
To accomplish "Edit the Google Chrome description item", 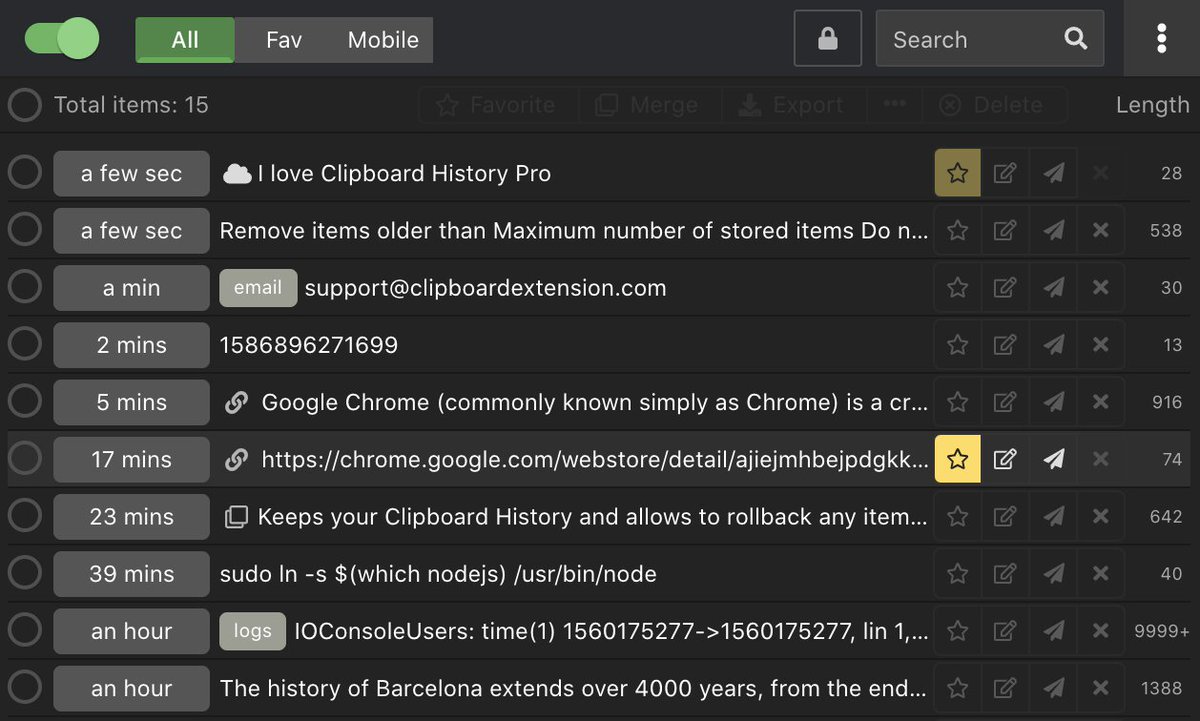I will pyautogui.click(x=1005, y=402).
